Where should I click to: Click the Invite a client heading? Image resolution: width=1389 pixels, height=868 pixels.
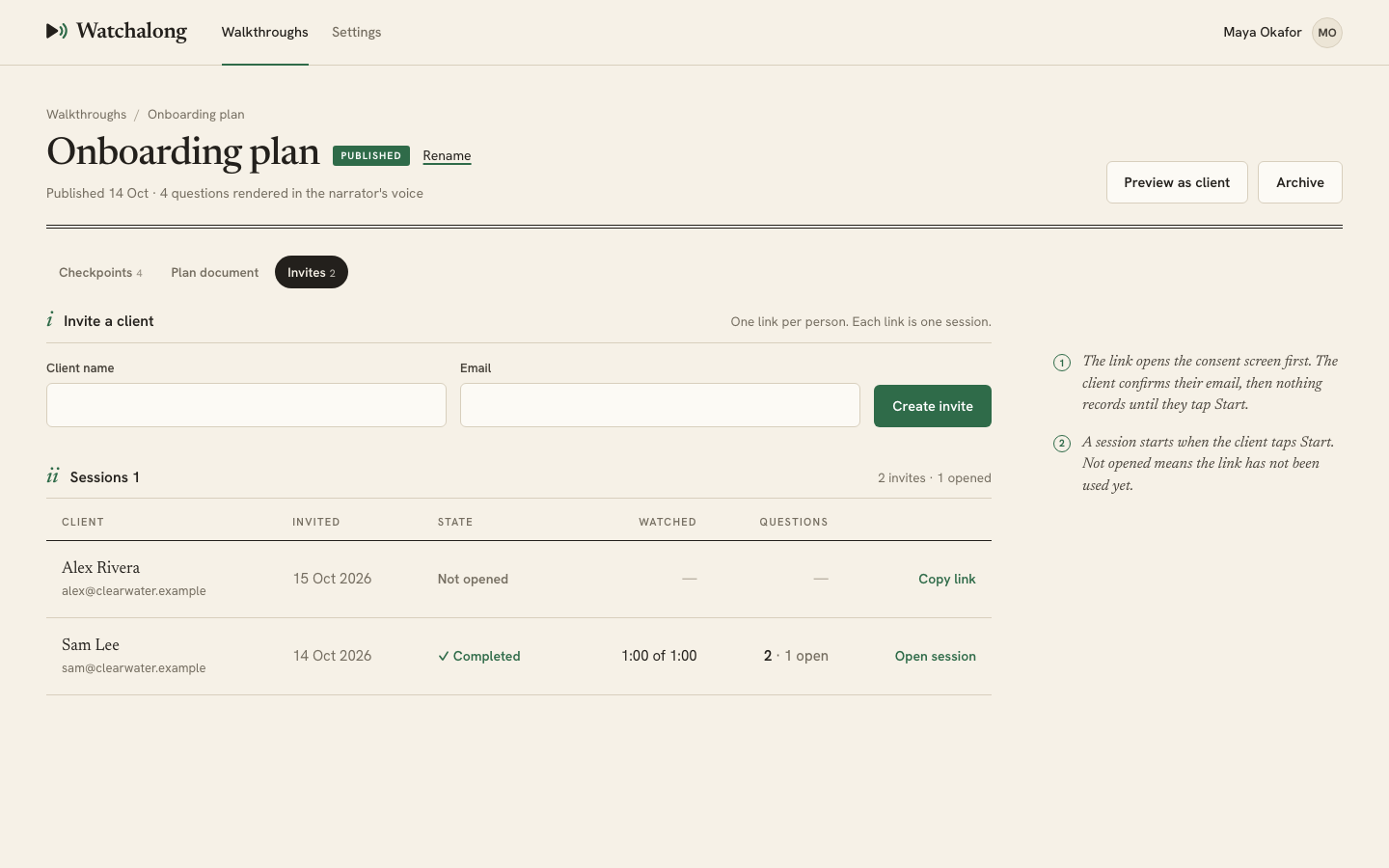[109, 321]
